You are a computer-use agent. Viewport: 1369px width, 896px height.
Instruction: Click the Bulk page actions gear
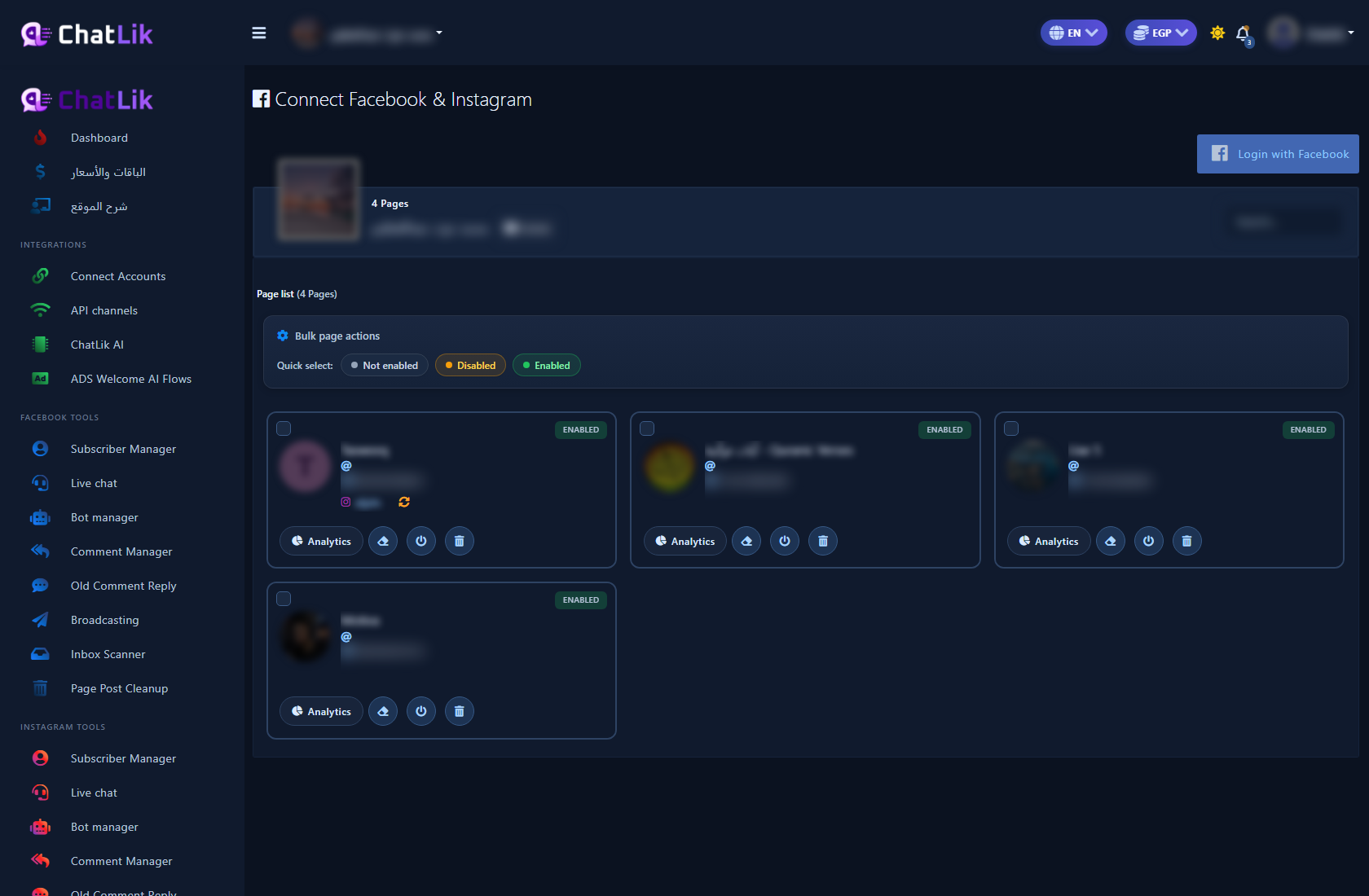click(x=283, y=336)
